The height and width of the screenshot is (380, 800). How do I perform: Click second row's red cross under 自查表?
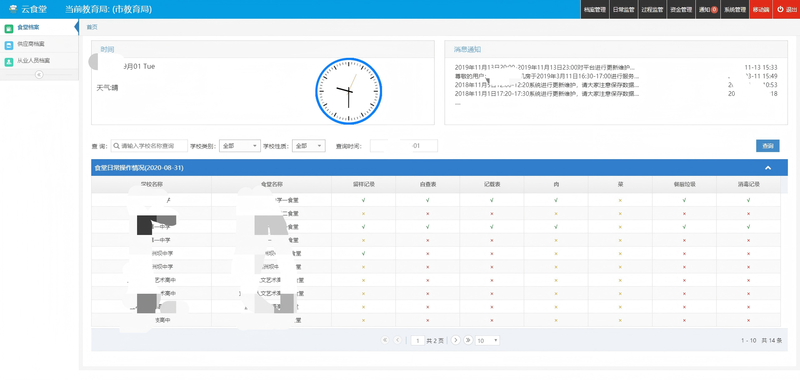(428, 213)
